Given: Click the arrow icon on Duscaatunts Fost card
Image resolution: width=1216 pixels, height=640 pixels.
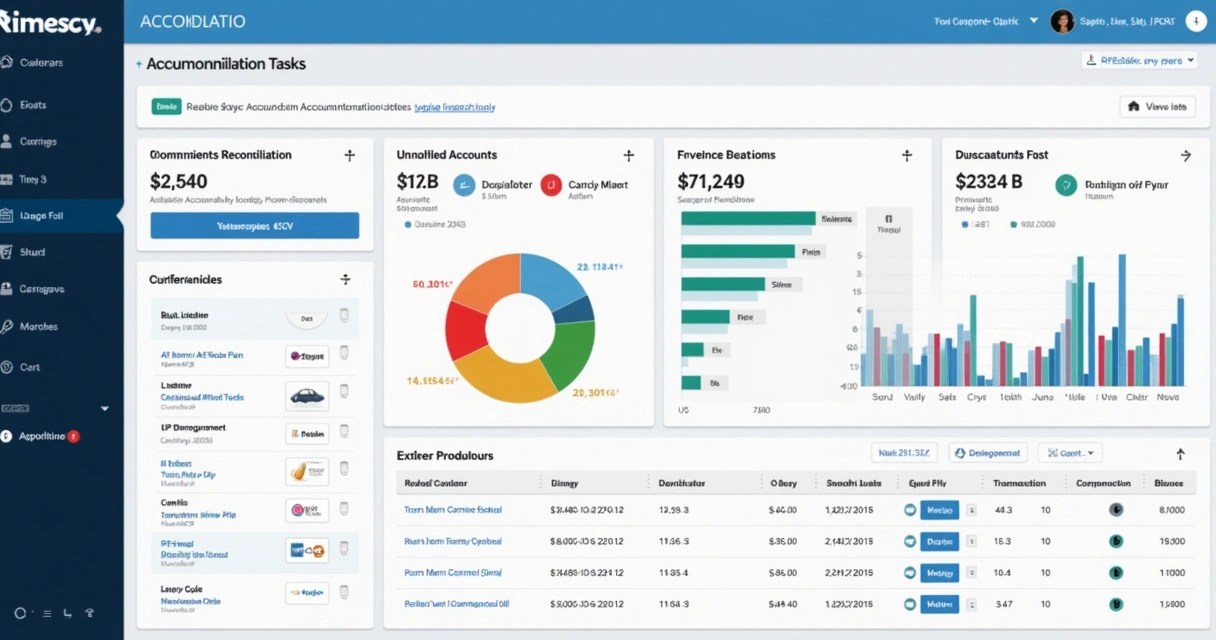Looking at the screenshot, I should (1186, 156).
